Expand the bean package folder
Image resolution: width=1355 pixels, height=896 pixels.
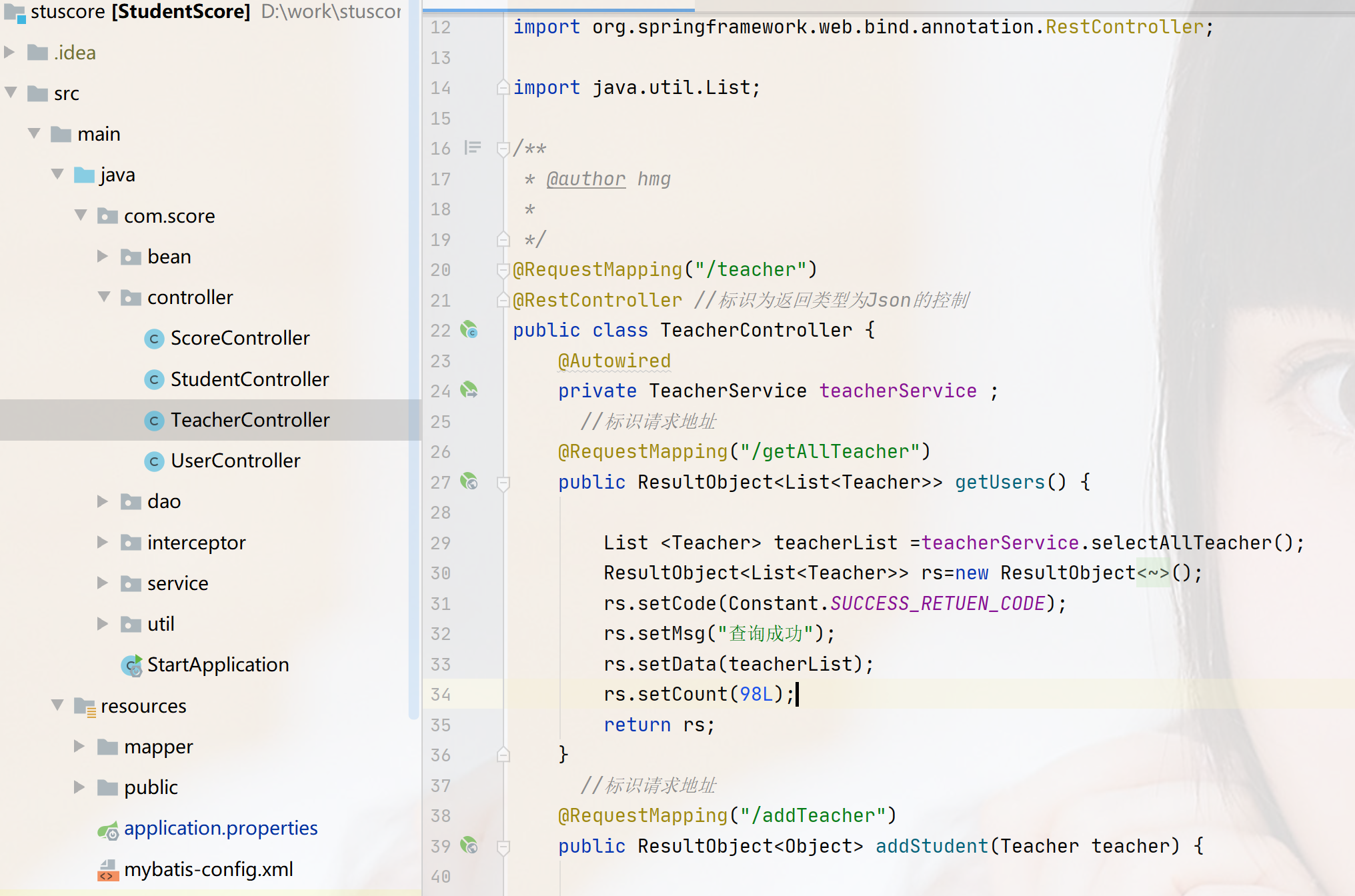pyautogui.click(x=102, y=256)
